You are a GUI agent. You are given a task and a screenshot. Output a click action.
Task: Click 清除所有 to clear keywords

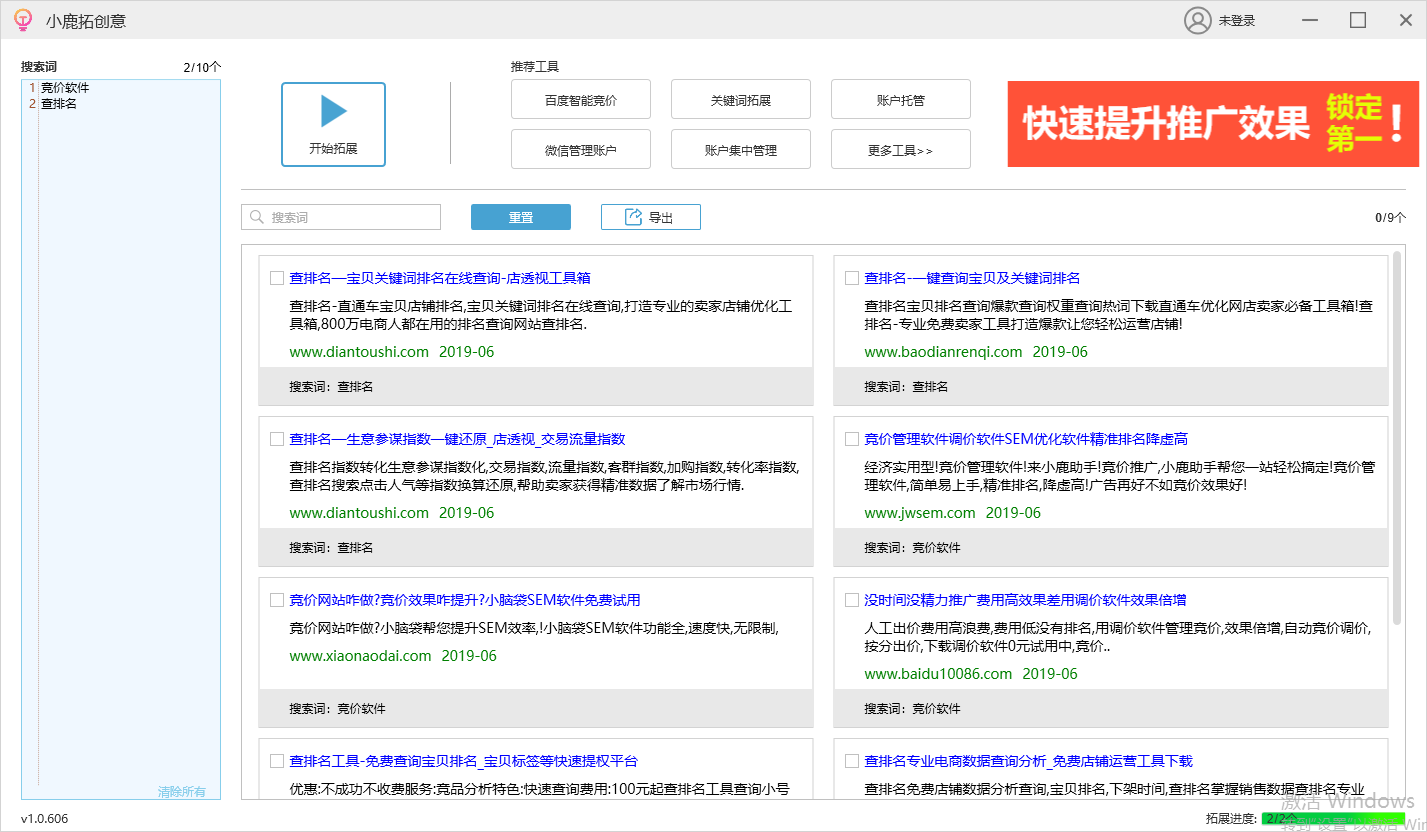tap(182, 792)
